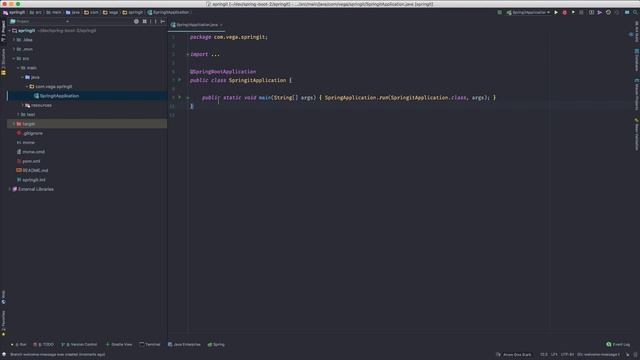The image size is (640, 360).
Task: Click the SpringitApplication breadcrumb in navigation bar
Action: click(x=169, y=12)
